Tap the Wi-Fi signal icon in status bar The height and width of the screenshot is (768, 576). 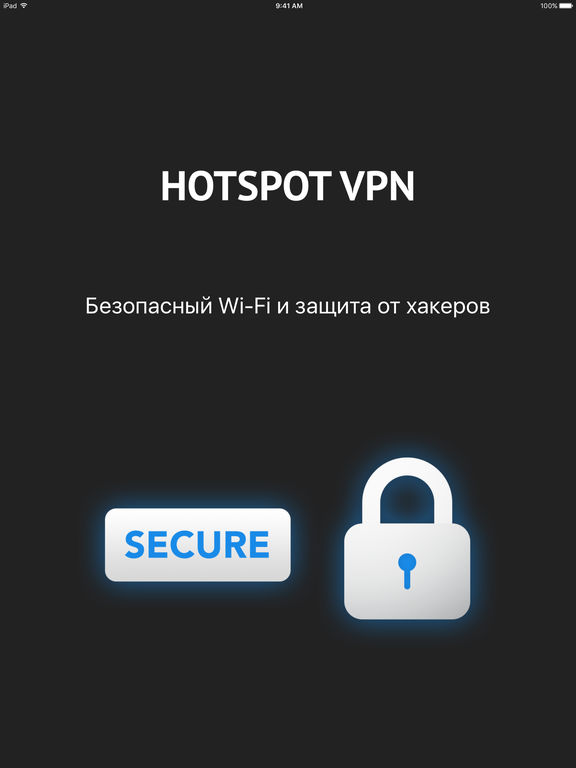tap(24, 6)
